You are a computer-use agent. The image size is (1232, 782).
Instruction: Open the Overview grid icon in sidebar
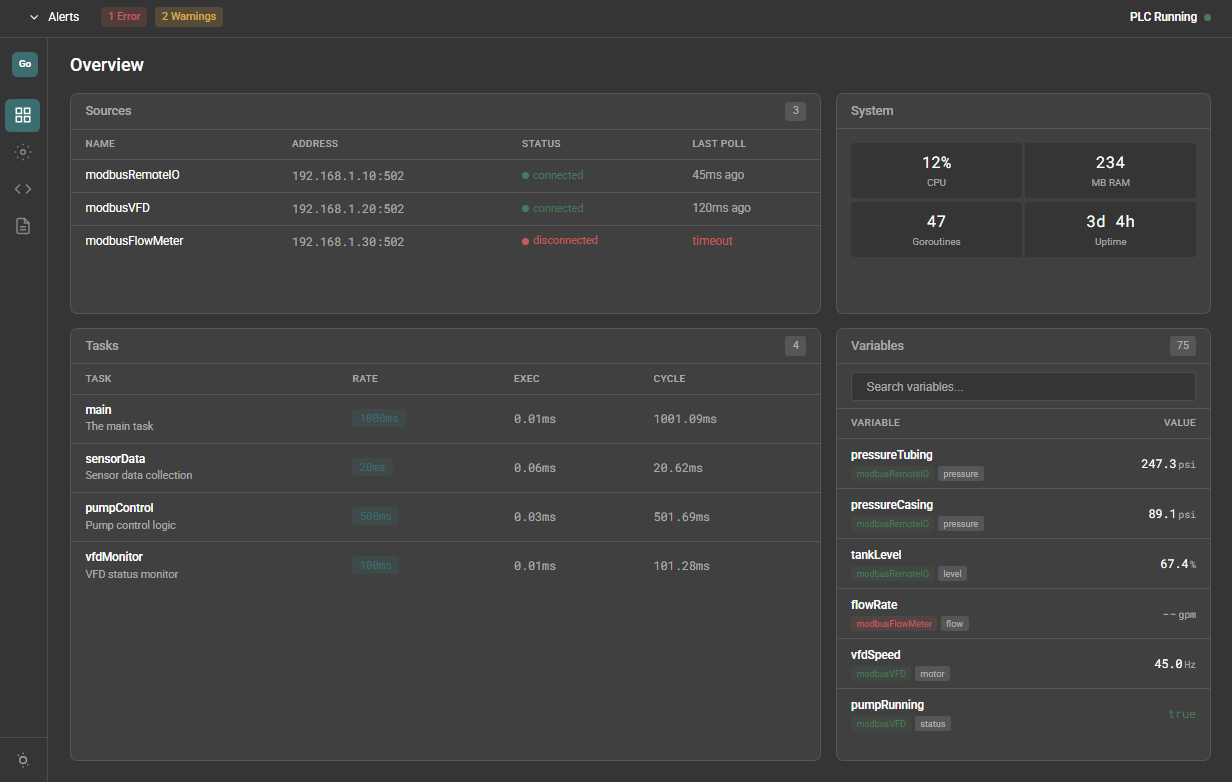coord(23,115)
